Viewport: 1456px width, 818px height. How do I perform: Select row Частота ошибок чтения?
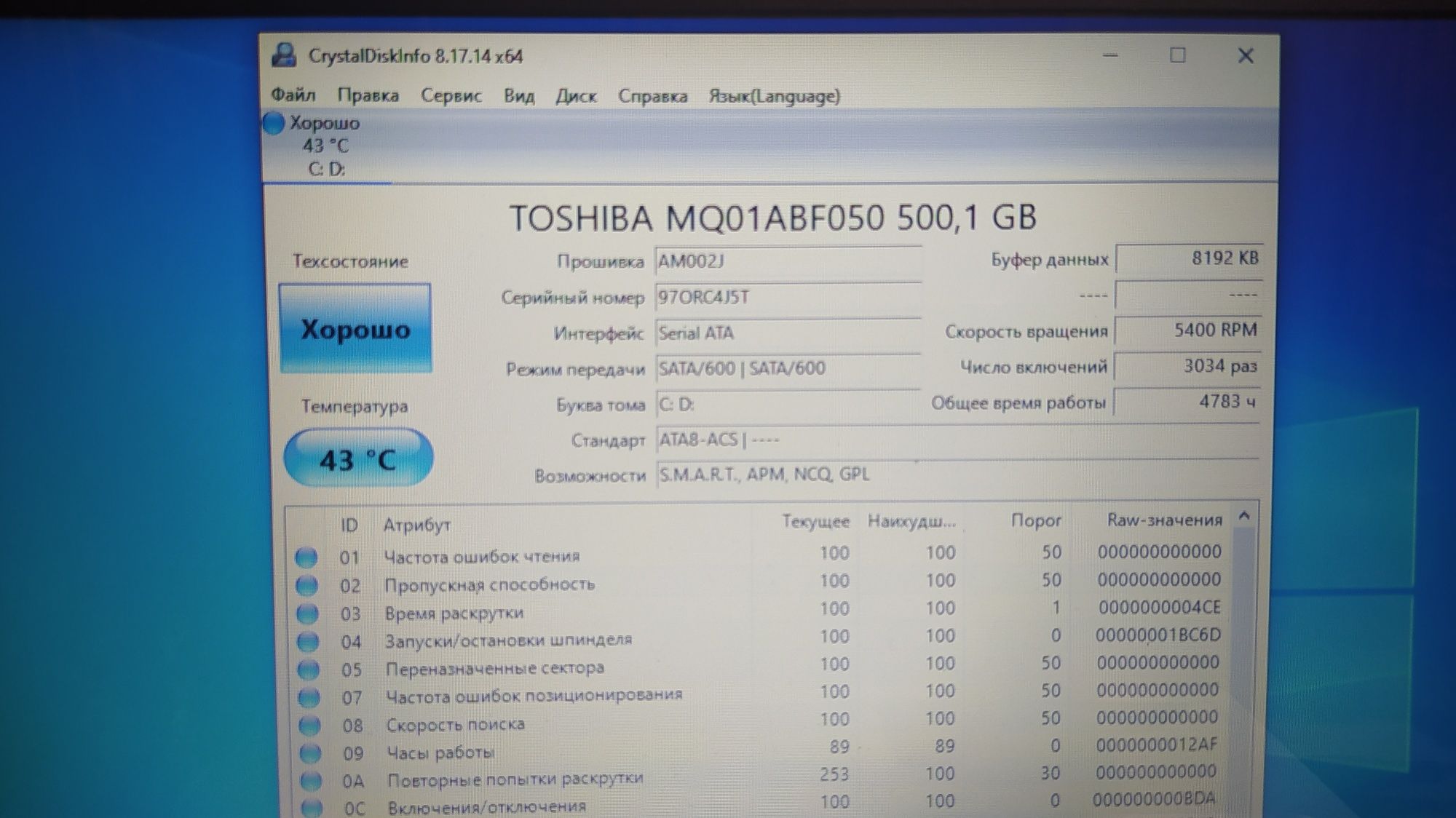point(759,555)
